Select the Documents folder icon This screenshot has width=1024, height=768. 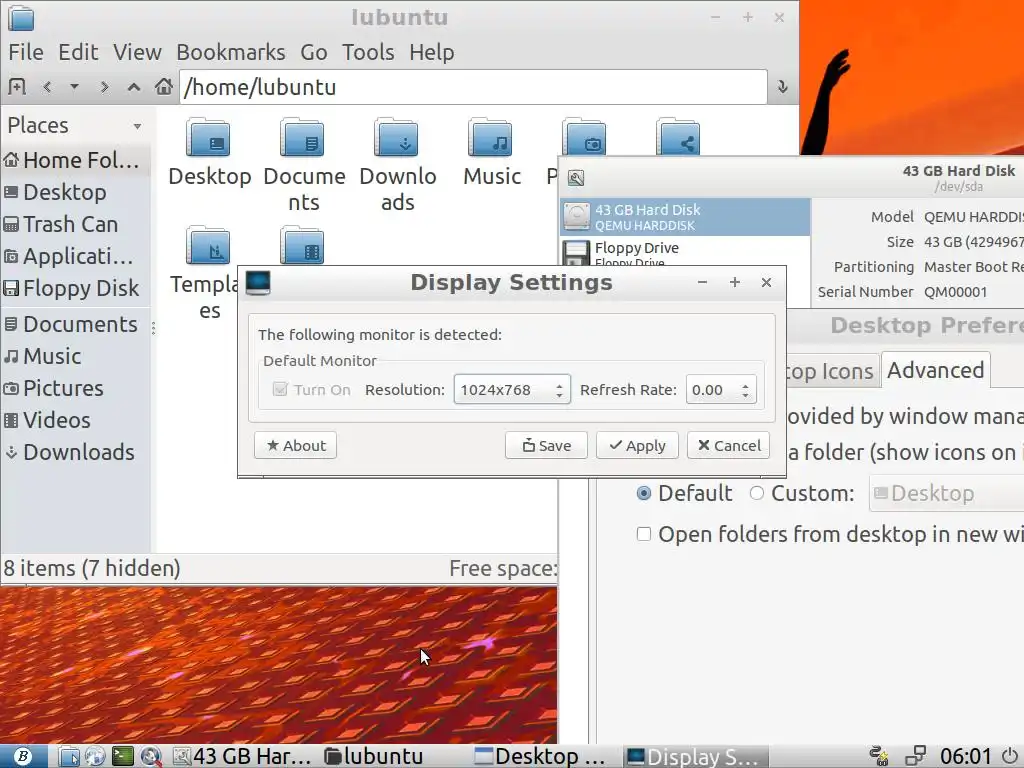click(302, 138)
